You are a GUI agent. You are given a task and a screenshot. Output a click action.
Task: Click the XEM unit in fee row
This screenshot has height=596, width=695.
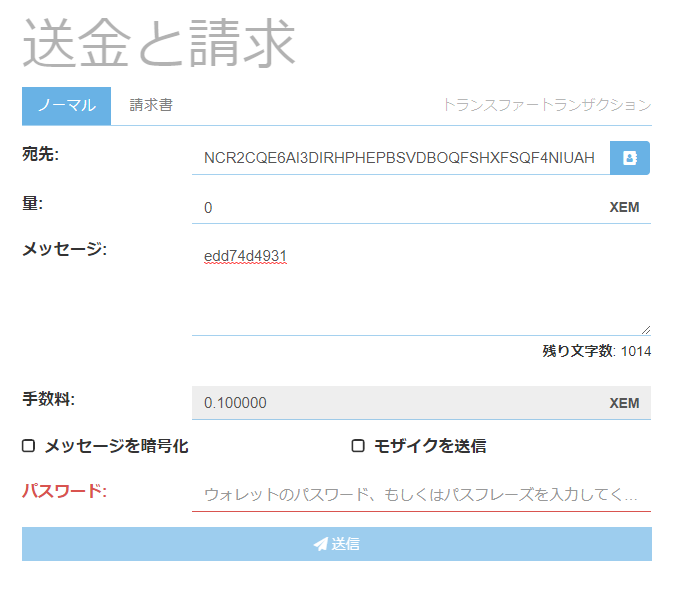coord(624,403)
